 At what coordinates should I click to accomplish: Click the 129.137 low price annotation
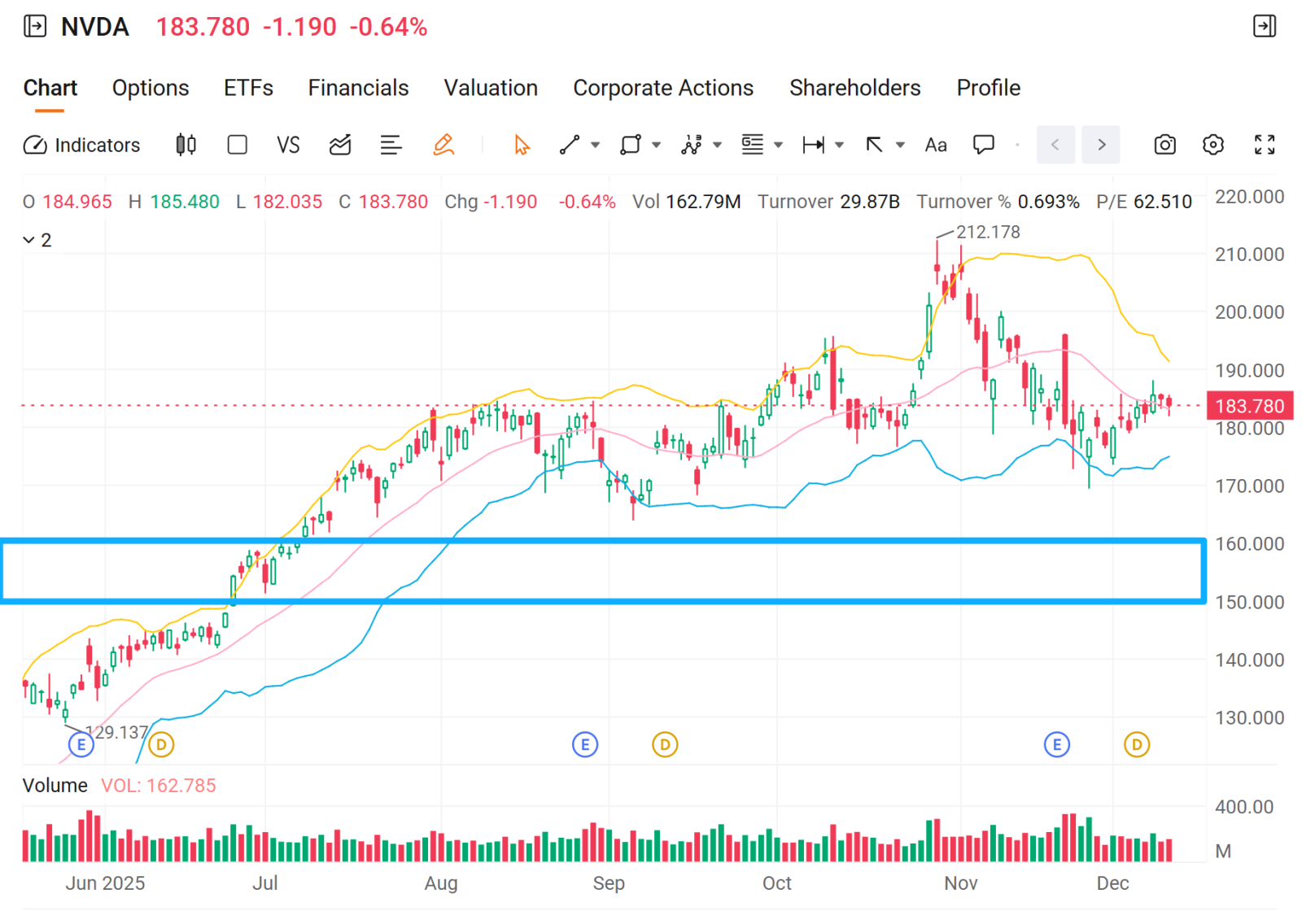pyautogui.click(x=117, y=732)
